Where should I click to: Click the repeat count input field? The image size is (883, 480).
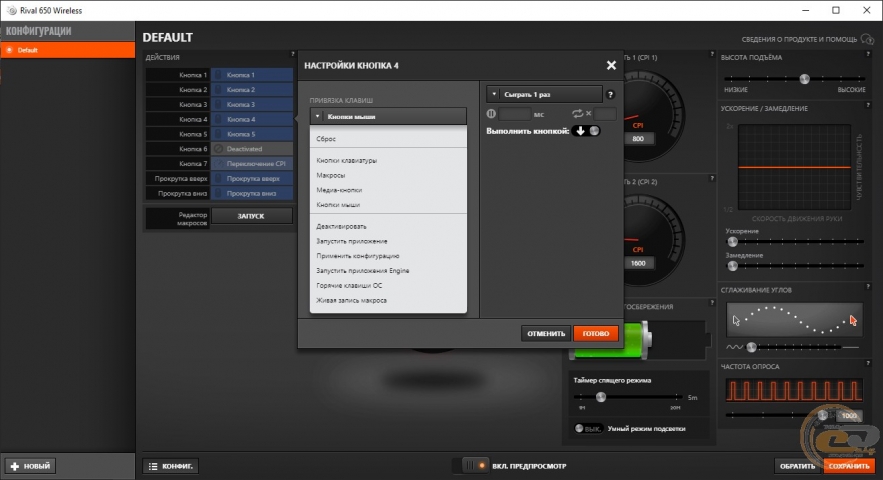point(605,114)
